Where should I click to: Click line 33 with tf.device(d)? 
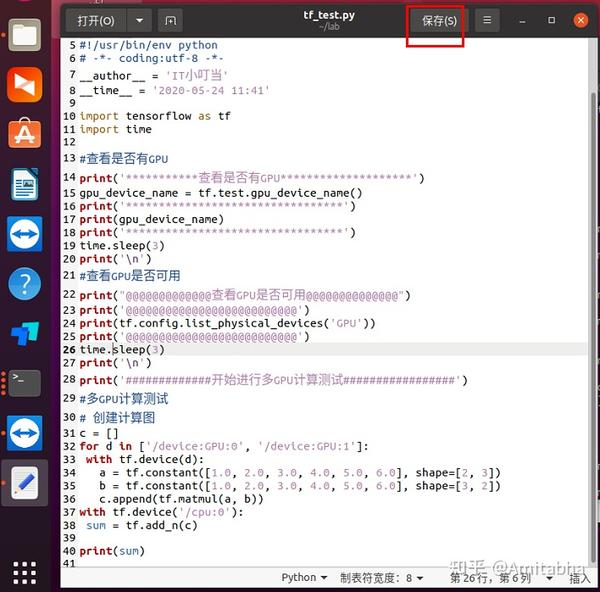click(145, 459)
